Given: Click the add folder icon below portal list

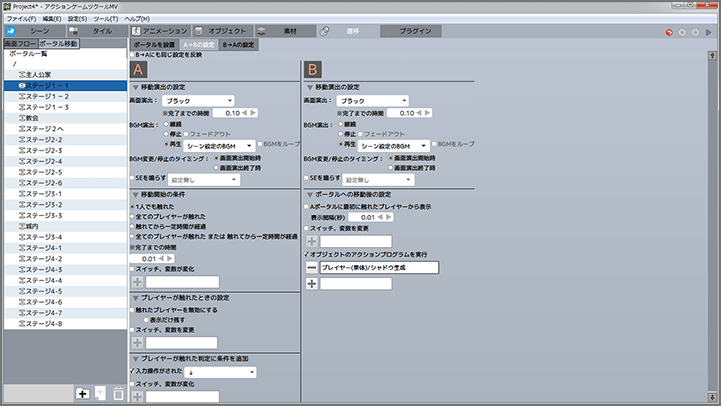Looking at the screenshot, I should [x=81, y=394].
